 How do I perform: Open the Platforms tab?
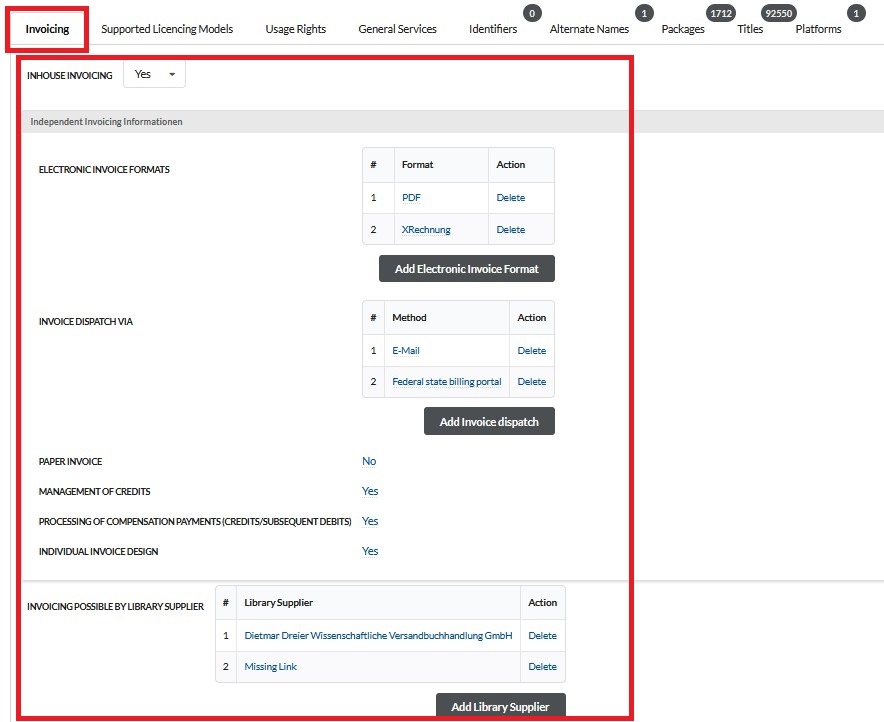point(818,29)
